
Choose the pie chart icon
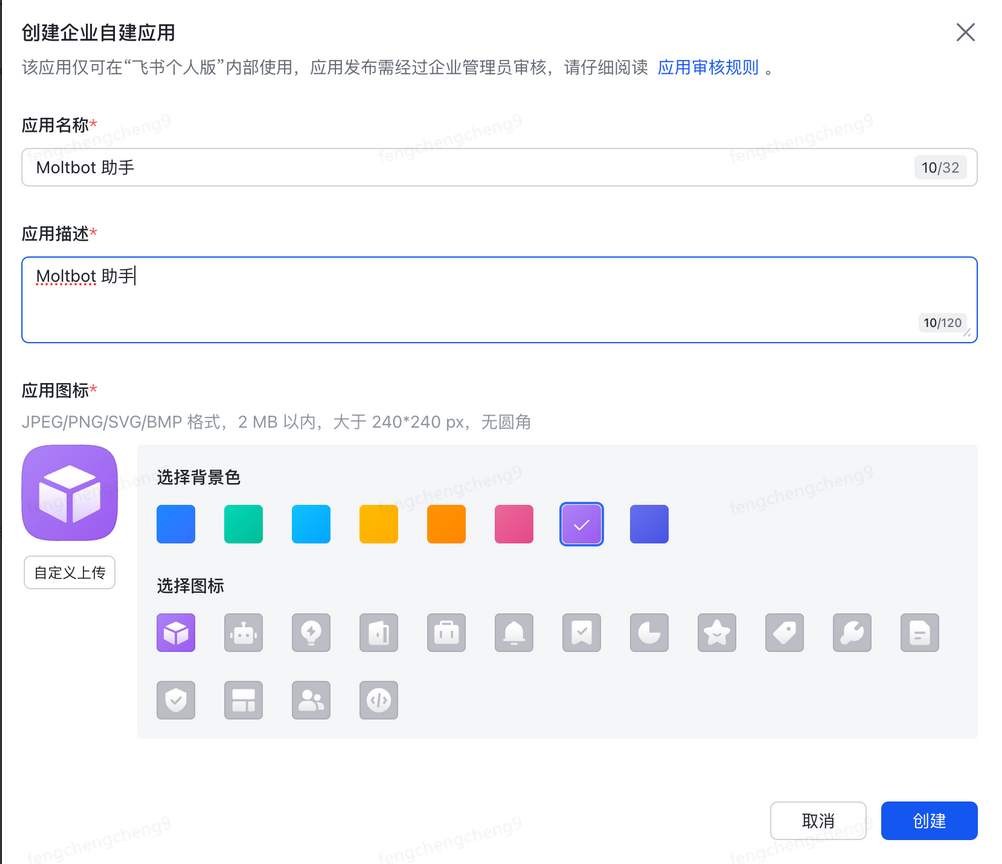[x=649, y=633]
